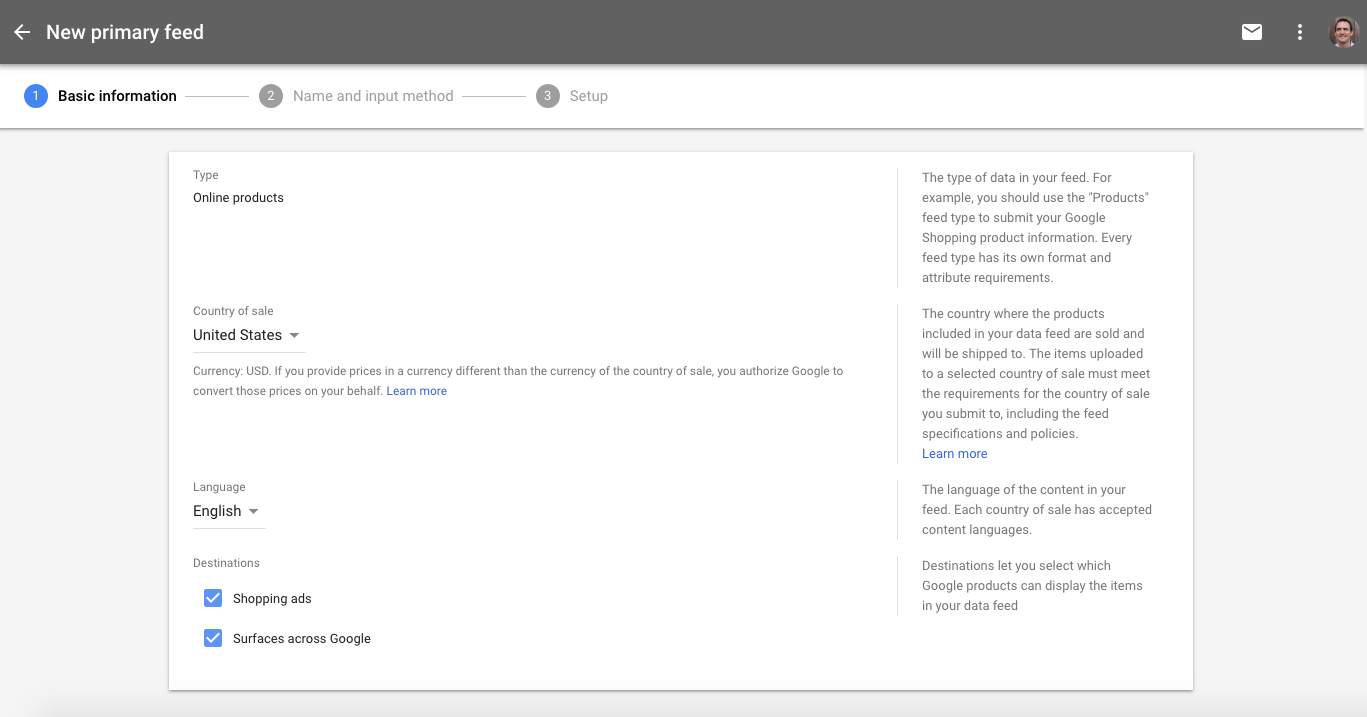
Task: Click the user profile avatar
Action: click(x=1343, y=32)
